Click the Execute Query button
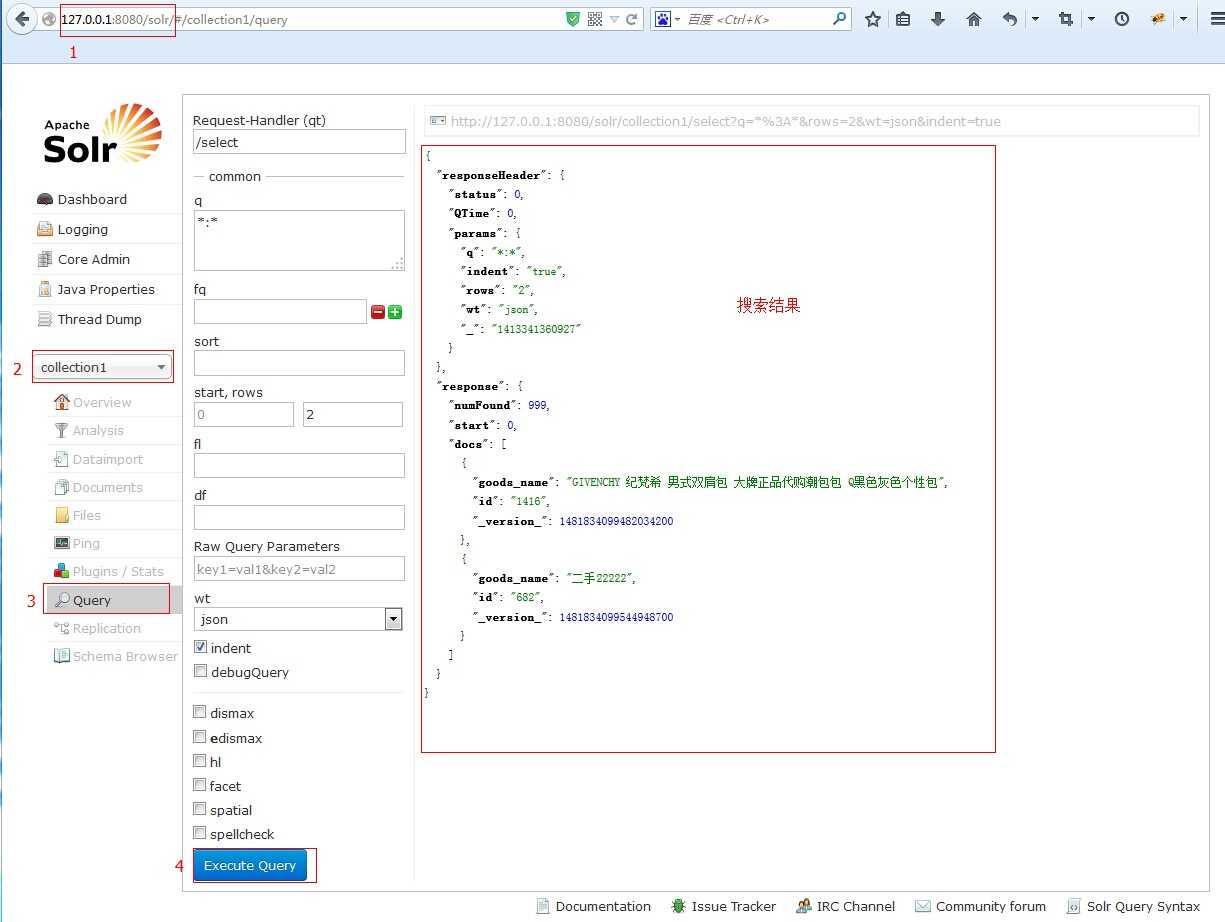The image size is (1225, 922). pyautogui.click(x=250, y=865)
